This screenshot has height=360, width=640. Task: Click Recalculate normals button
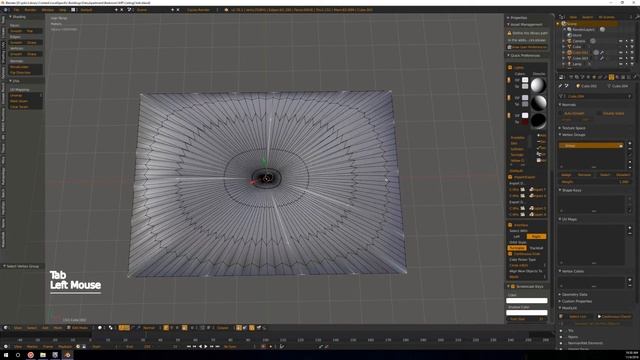[26, 67]
